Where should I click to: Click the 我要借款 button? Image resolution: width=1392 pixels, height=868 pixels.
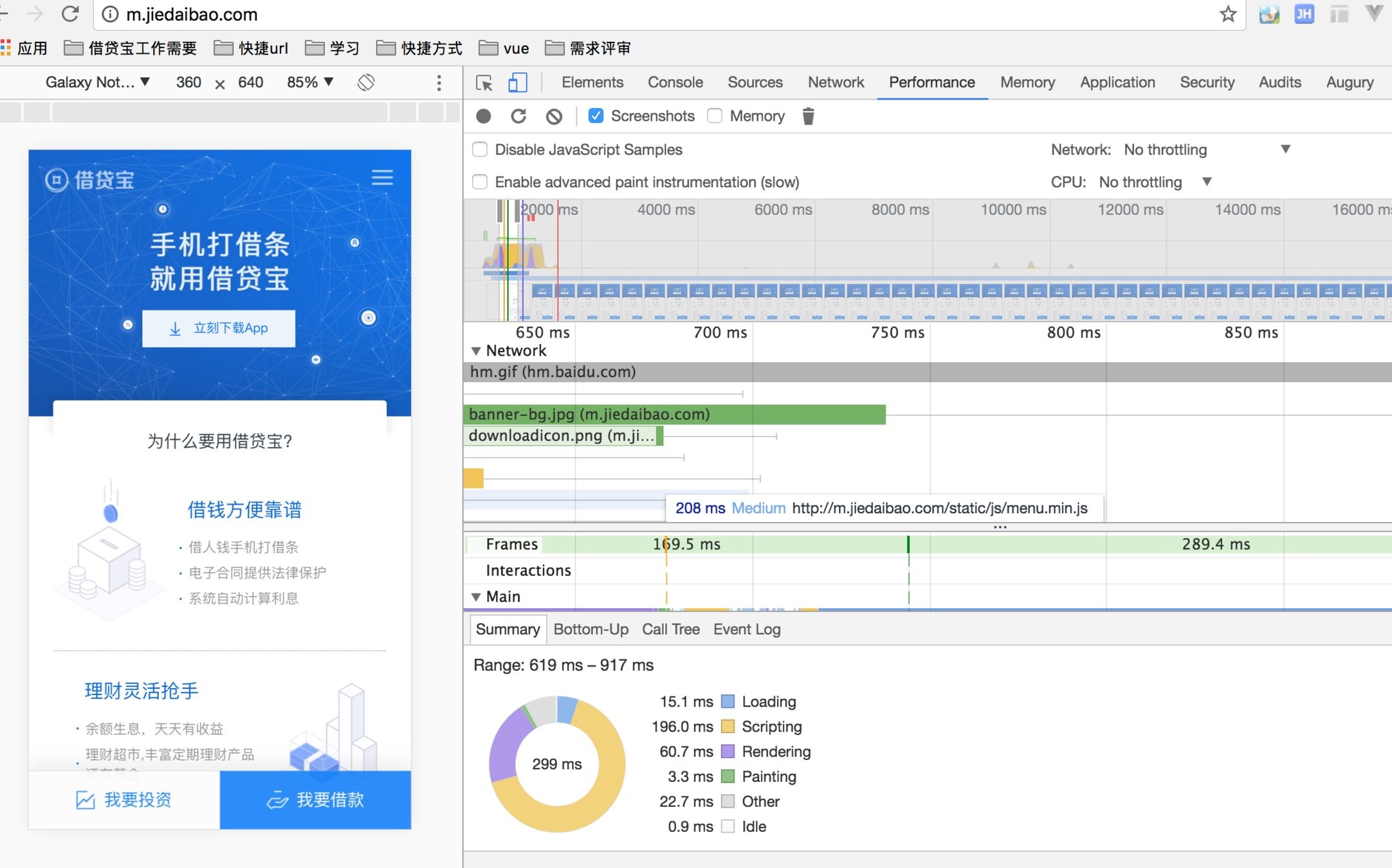click(x=315, y=800)
